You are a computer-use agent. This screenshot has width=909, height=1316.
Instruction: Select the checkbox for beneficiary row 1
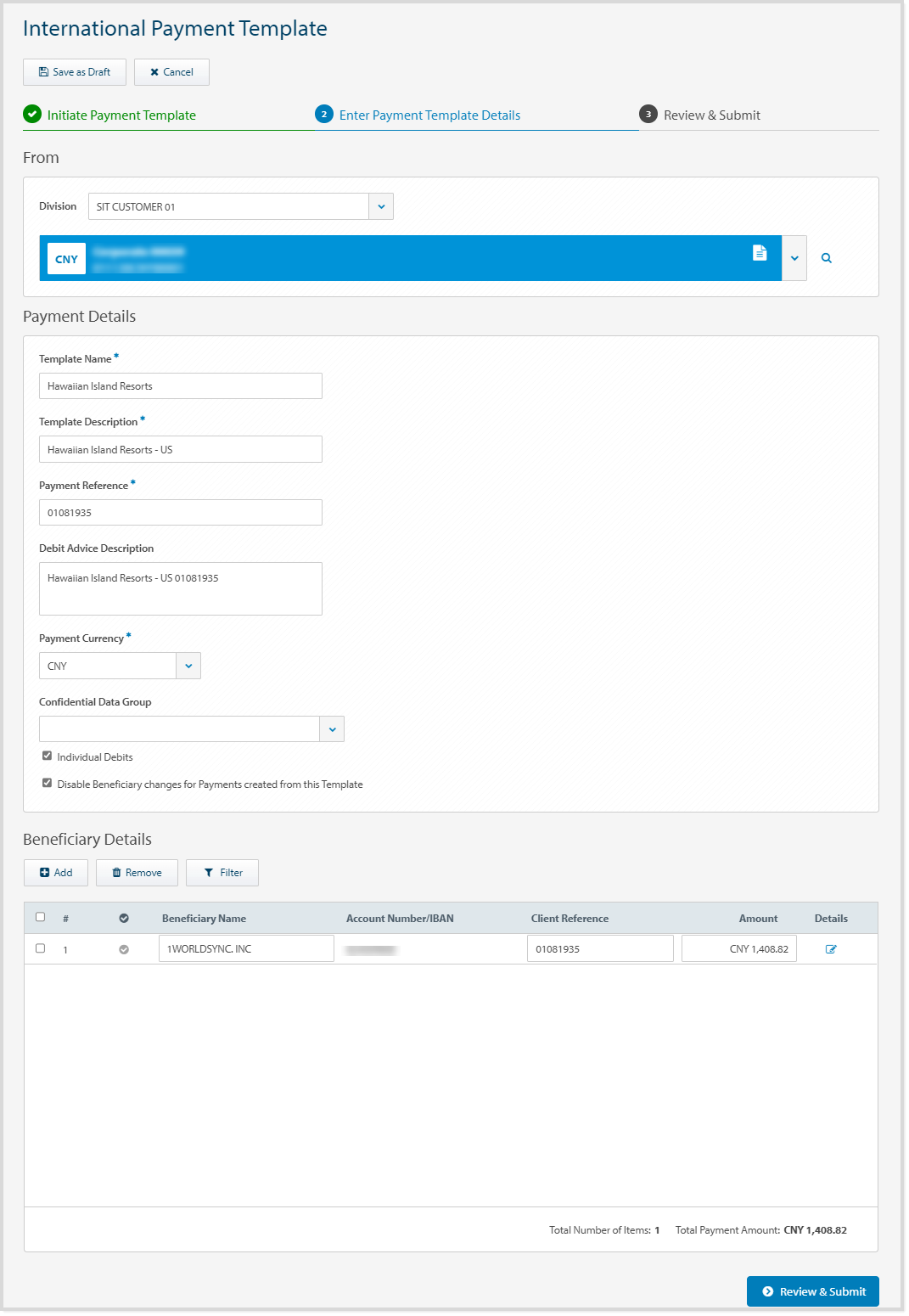pos(40,948)
